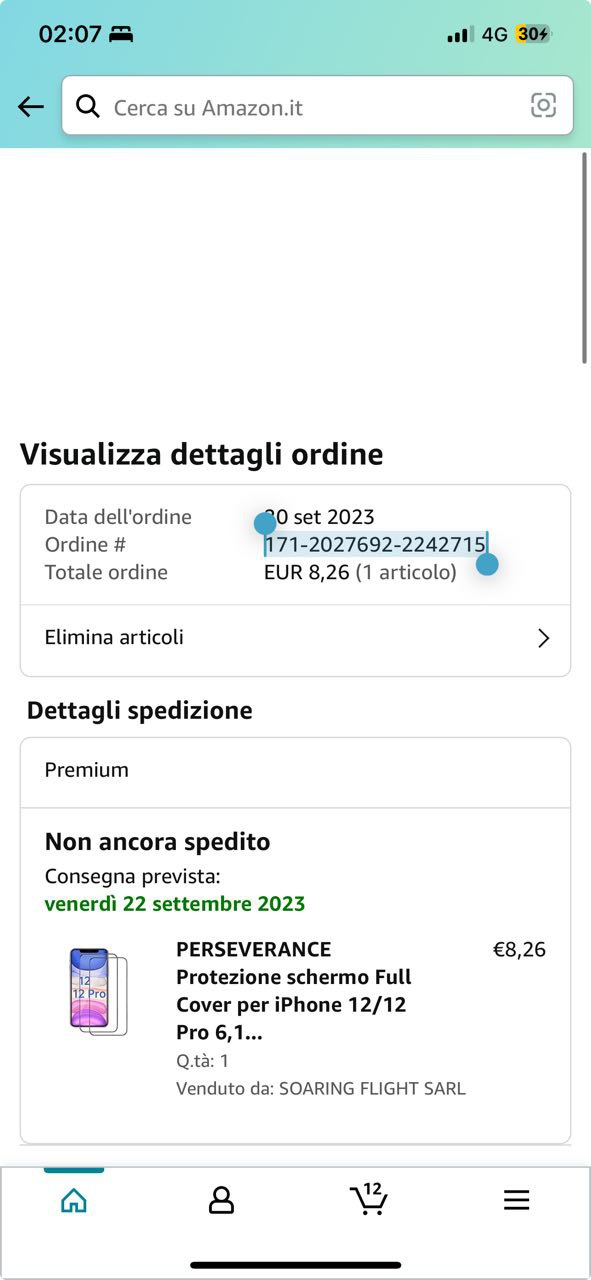Open the PERSEVERANCE Protezione schermo product link
591x1280 pixels.
click(x=293, y=991)
